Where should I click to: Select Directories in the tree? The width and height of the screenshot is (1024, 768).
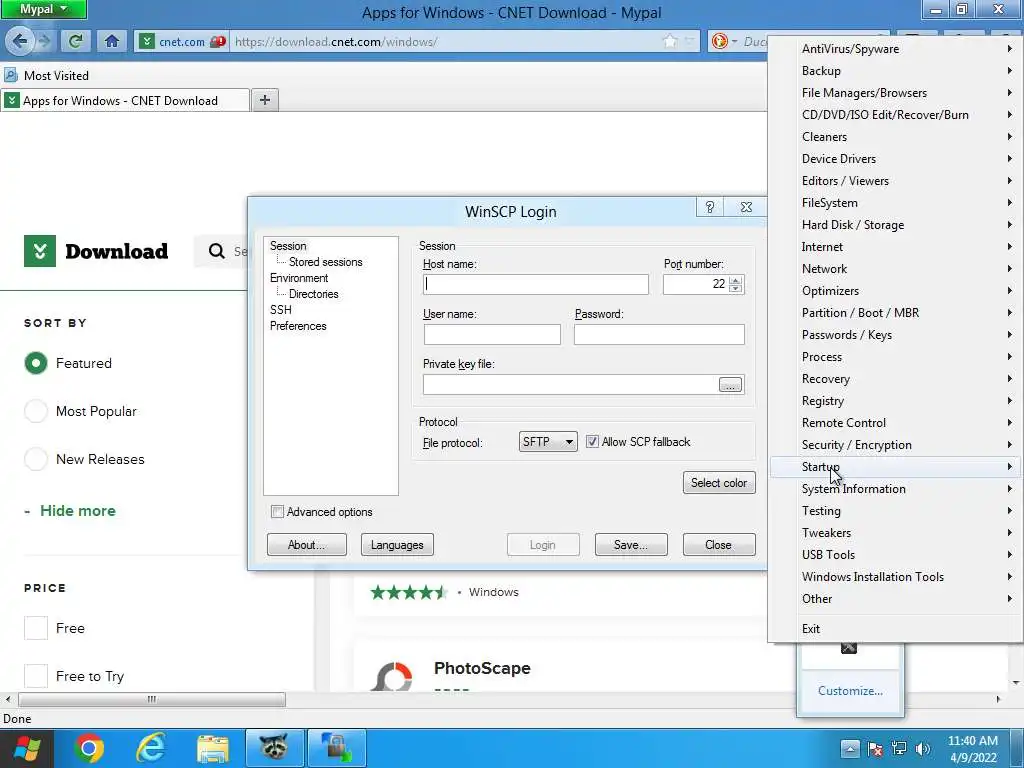pyautogui.click(x=313, y=294)
